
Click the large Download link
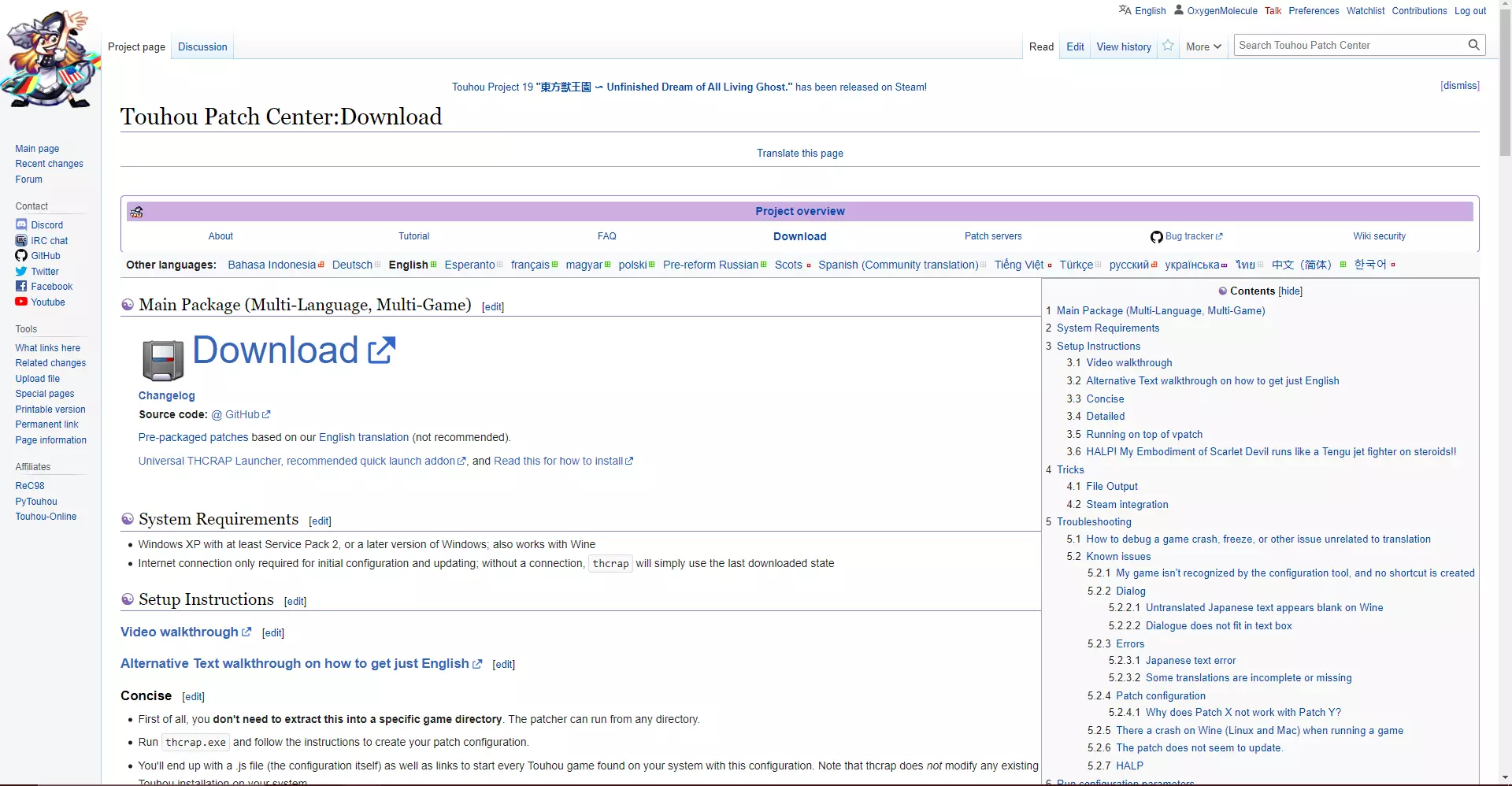[294, 350]
